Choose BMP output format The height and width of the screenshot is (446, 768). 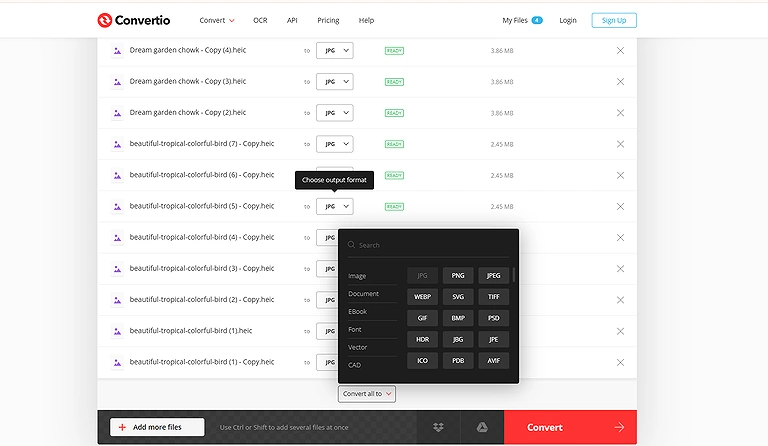click(458, 318)
